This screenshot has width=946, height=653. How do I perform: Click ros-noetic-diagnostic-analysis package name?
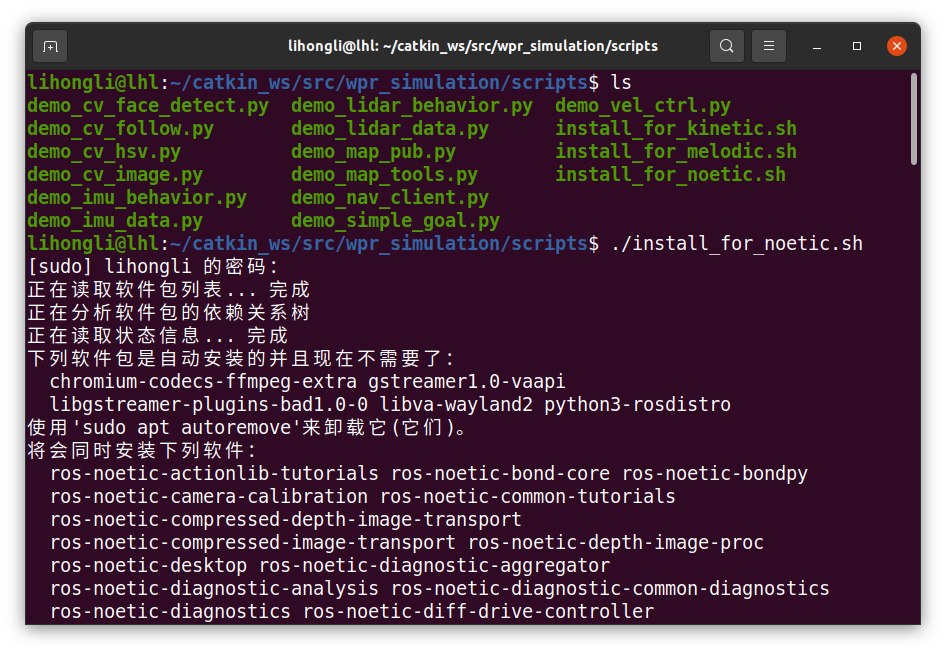[x=214, y=588]
